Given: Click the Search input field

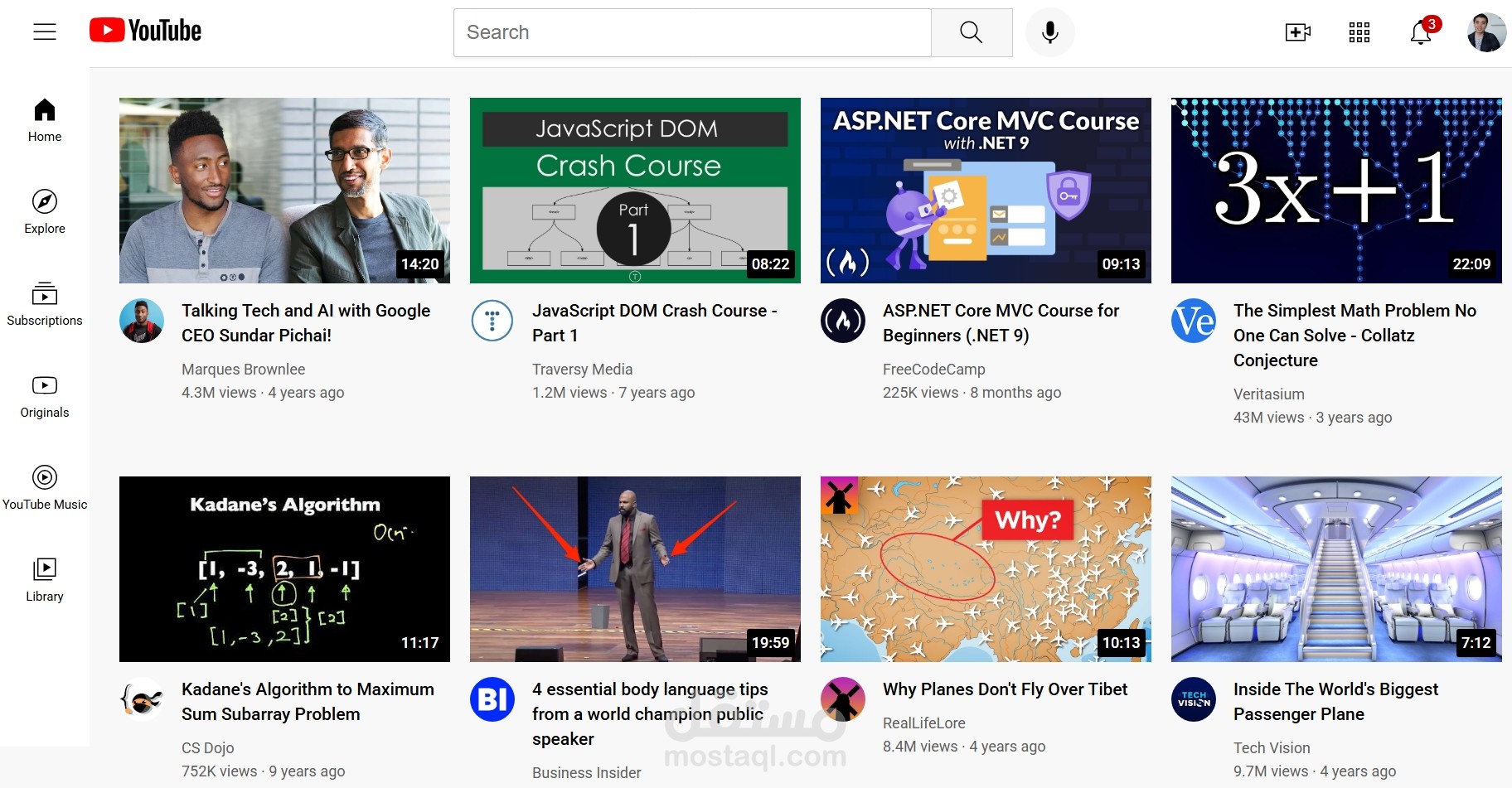Looking at the screenshot, I should coord(692,32).
